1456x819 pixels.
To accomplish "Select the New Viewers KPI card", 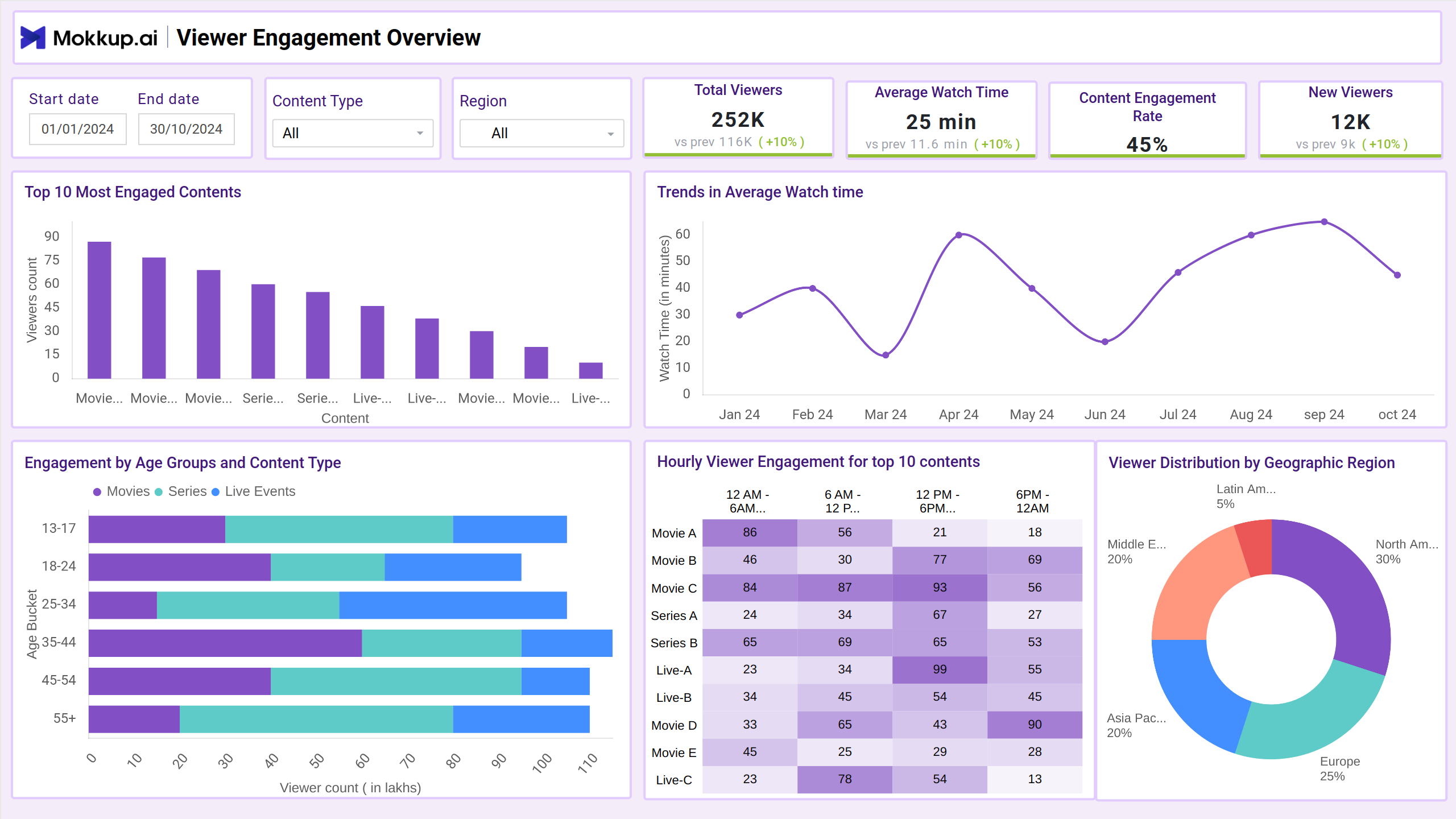I will click(x=1350, y=119).
